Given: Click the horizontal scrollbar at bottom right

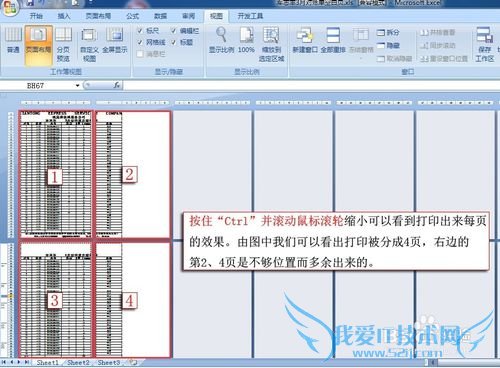Looking at the screenshot, I should point(465,362).
